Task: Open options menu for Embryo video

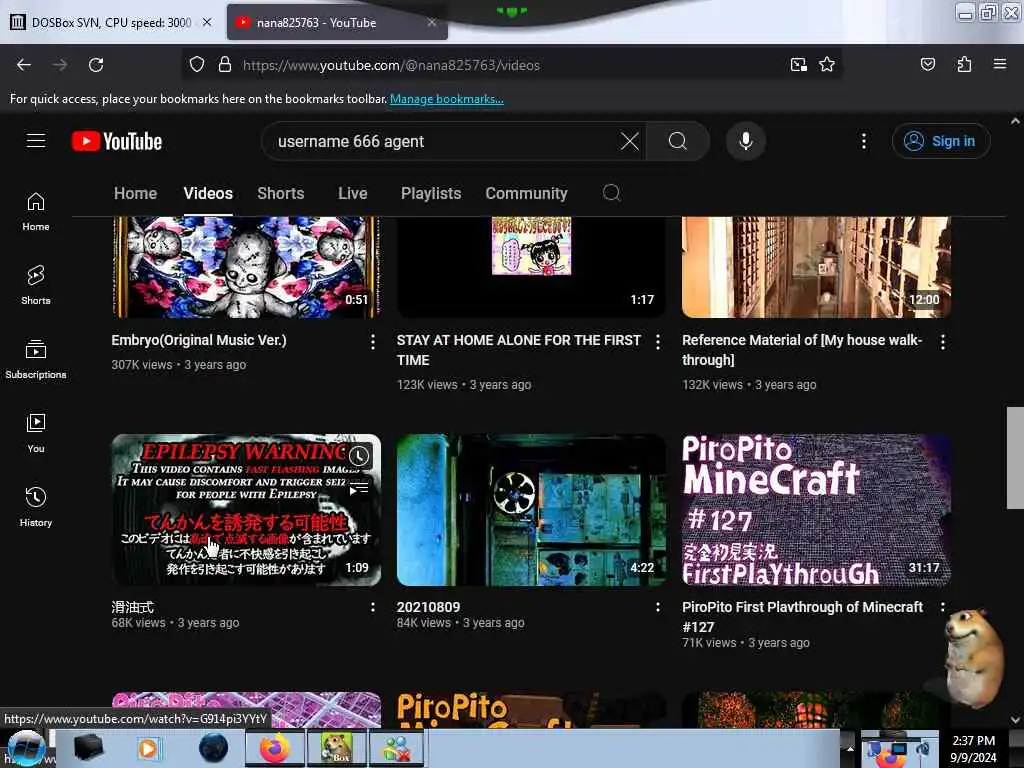Action: coord(373,342)
